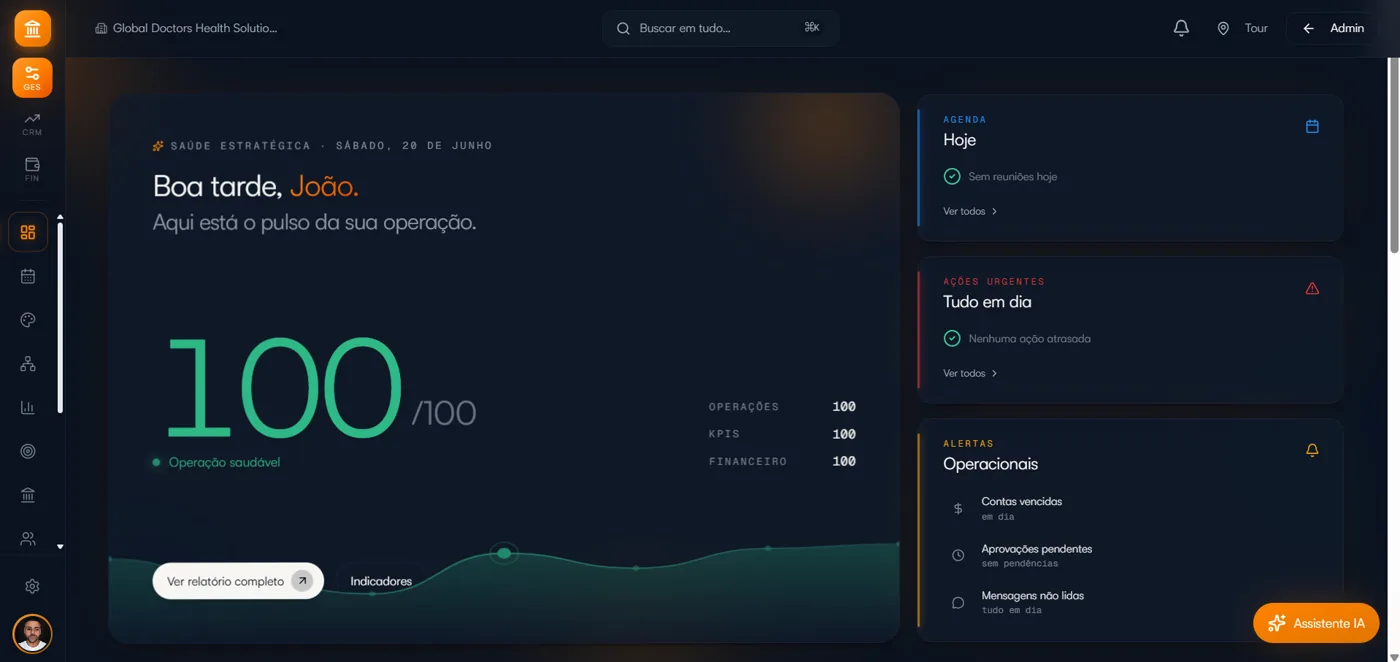This screenshot has height=662, width=1400.
Task: Click the Contas vencidas alert row
Action: (x=1130, y=508)
